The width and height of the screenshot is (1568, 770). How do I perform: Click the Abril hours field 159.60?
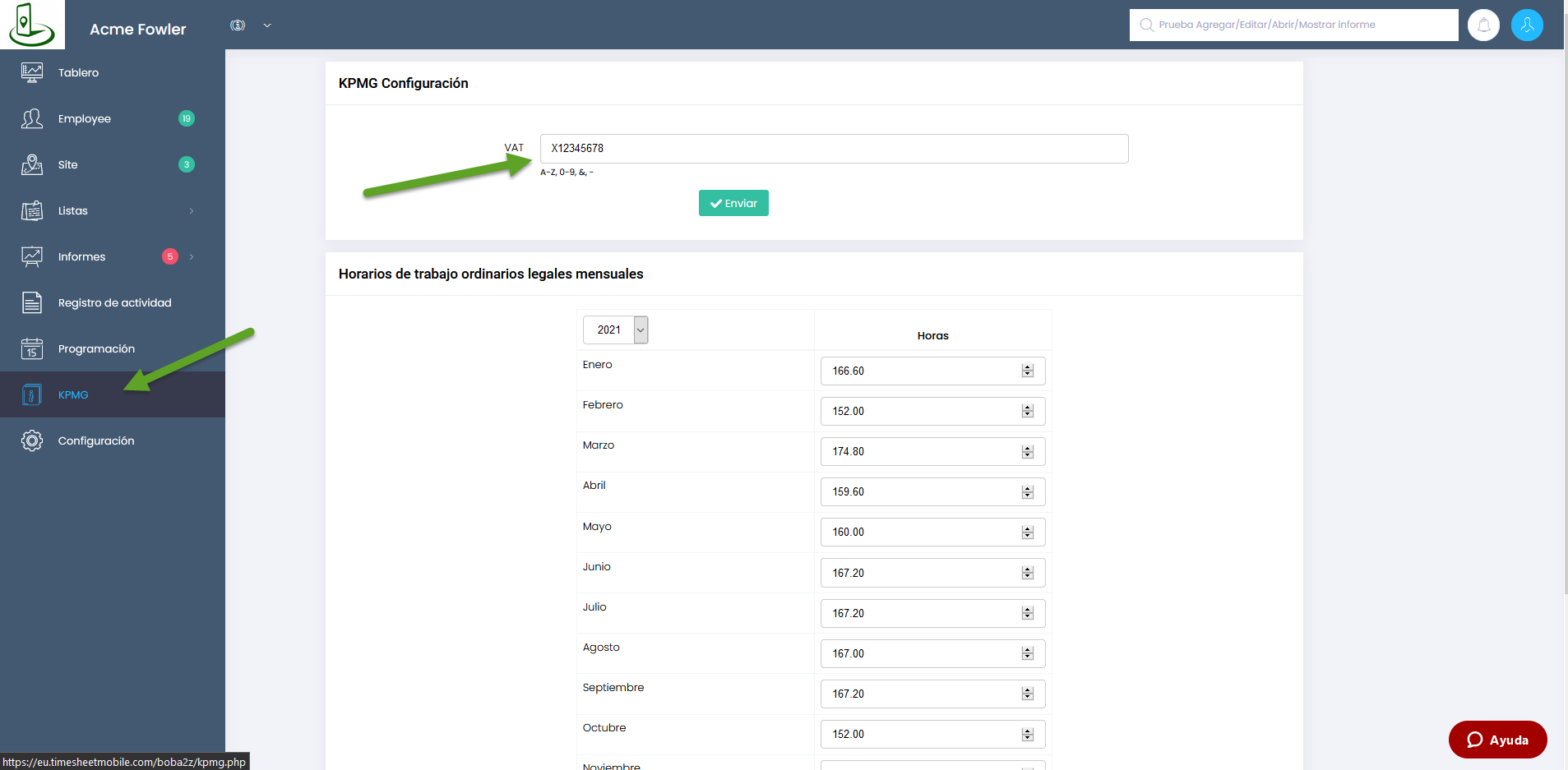[x=932, y=491]
